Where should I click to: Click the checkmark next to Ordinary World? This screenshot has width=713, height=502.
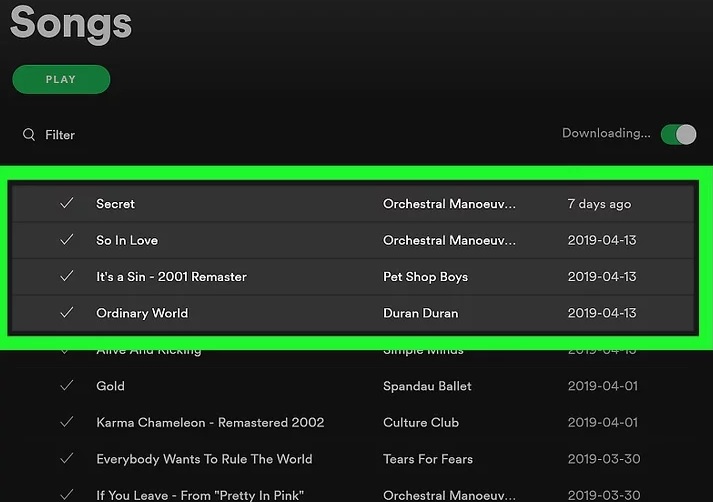click(67, 312)
